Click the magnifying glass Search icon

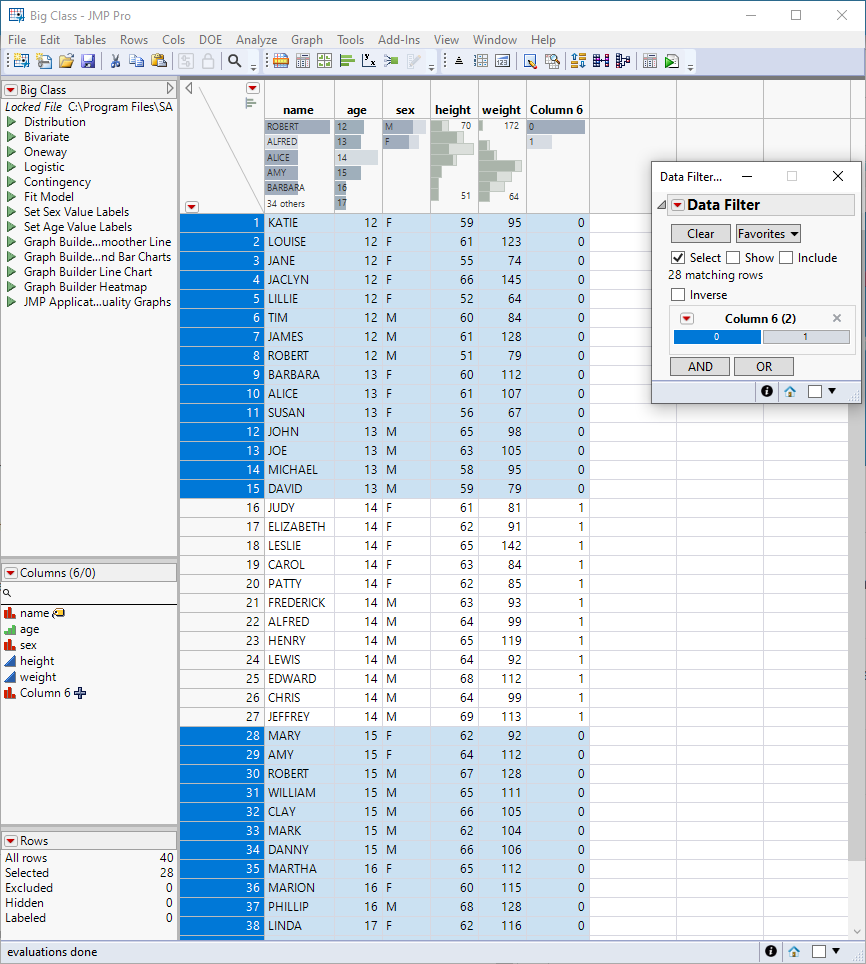235,62
